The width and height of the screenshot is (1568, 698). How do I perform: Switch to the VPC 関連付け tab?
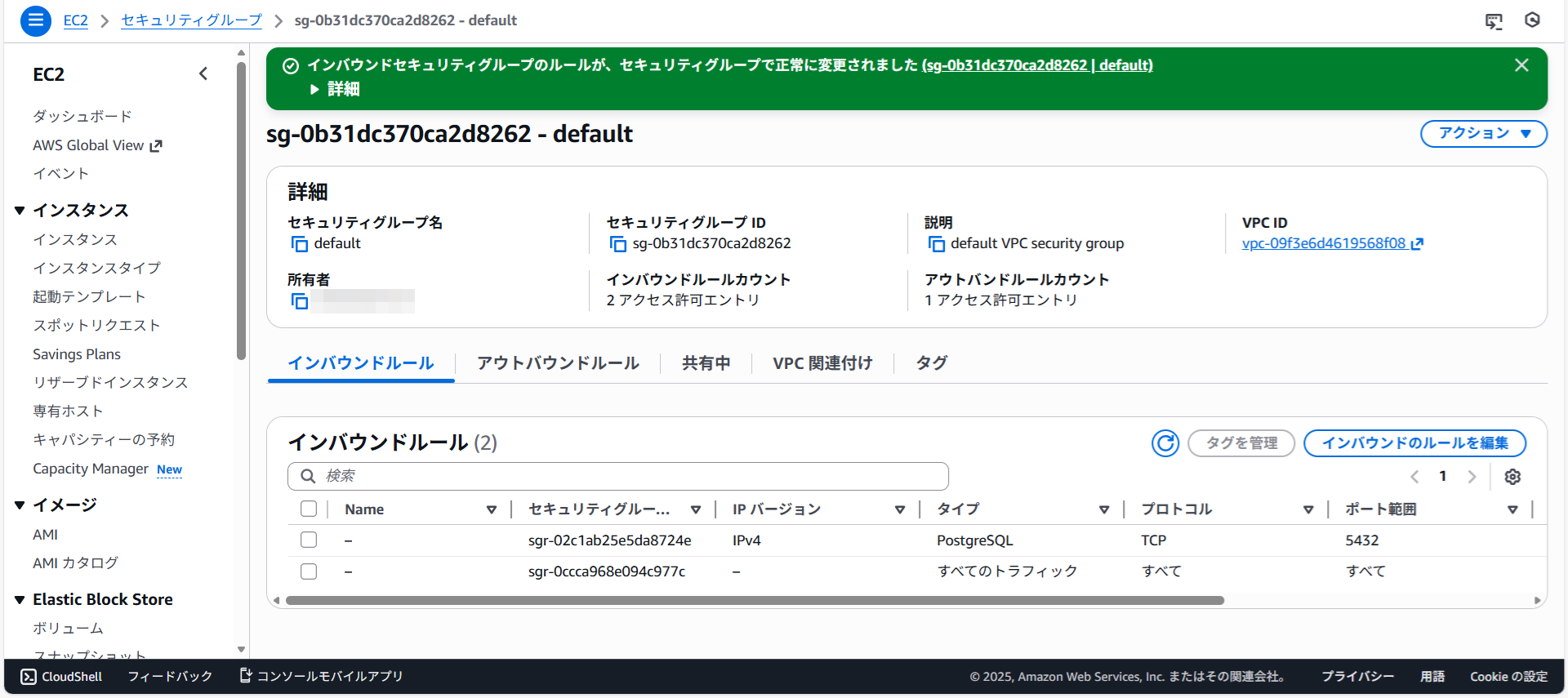pos(822,363)
